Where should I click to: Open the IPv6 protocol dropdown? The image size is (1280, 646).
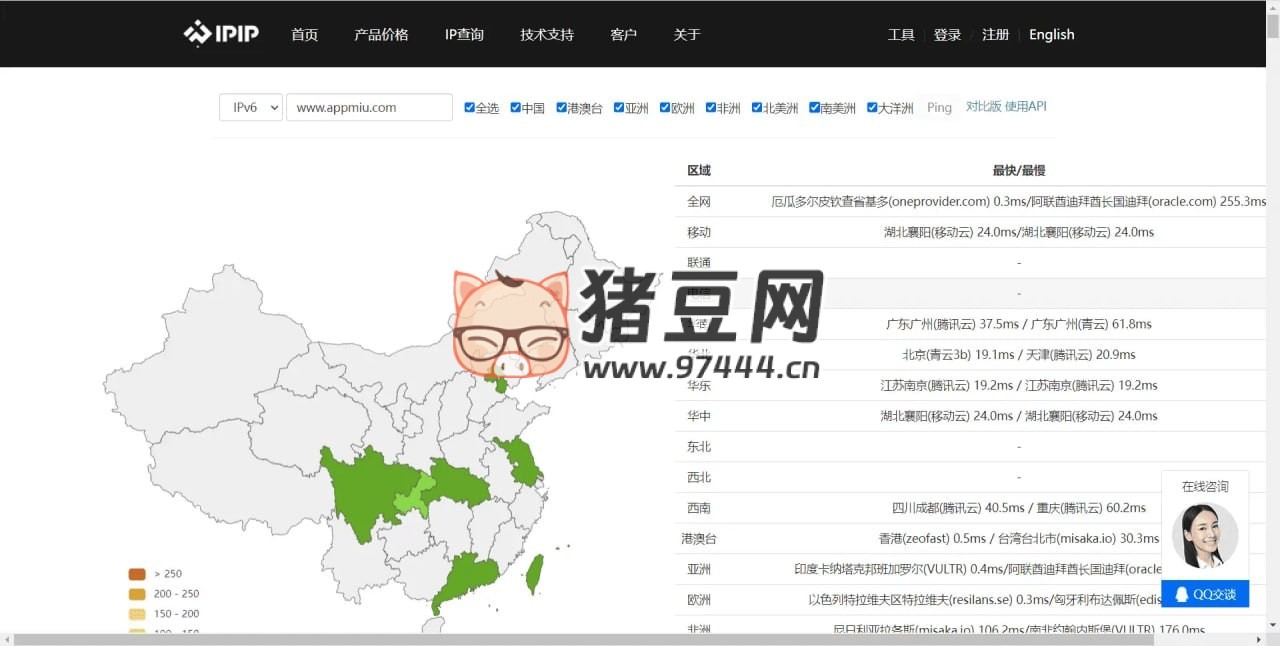(250, 106)
